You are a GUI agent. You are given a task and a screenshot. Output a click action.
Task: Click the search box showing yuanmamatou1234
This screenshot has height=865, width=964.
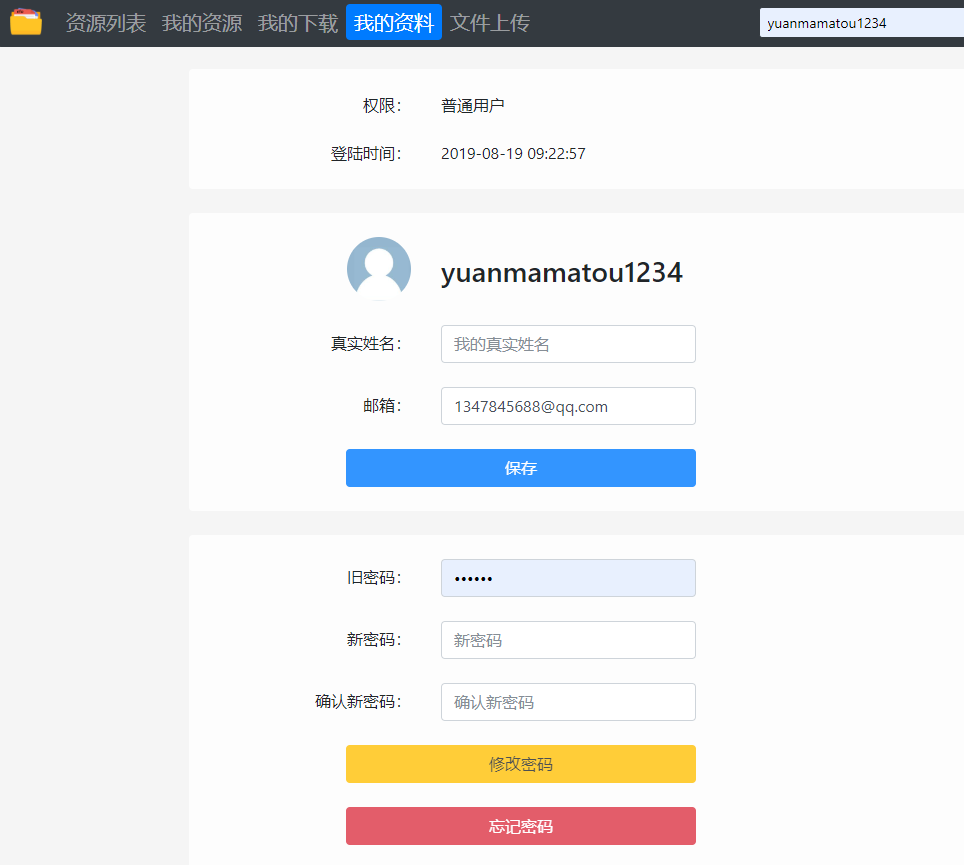coord(862,22)
